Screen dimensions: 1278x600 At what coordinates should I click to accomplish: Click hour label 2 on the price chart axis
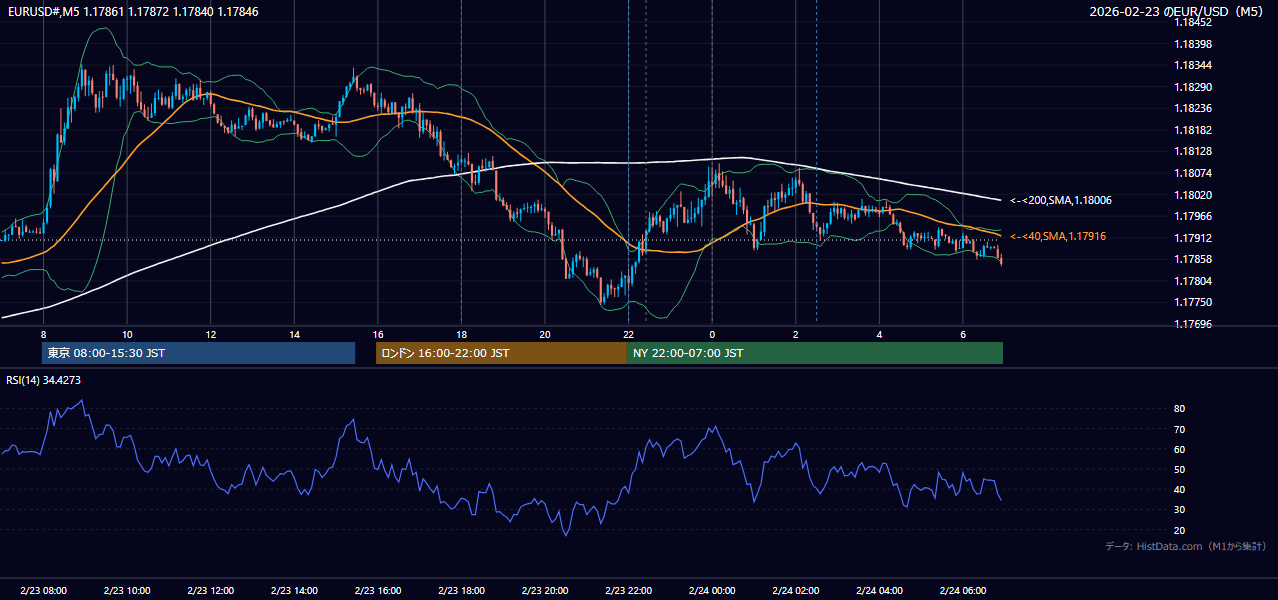tap(795, 334)
